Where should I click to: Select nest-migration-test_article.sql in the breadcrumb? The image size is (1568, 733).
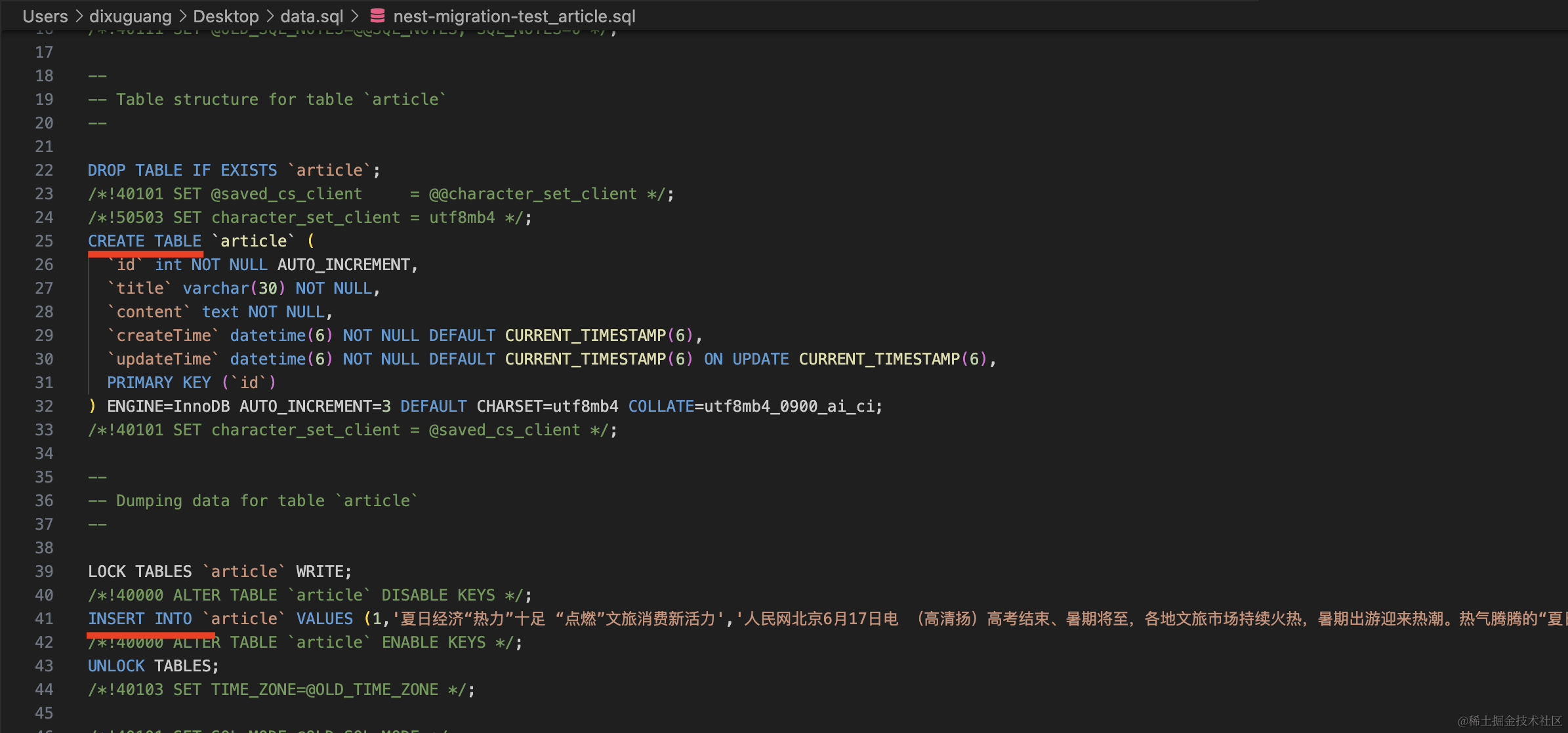[514, 16]
